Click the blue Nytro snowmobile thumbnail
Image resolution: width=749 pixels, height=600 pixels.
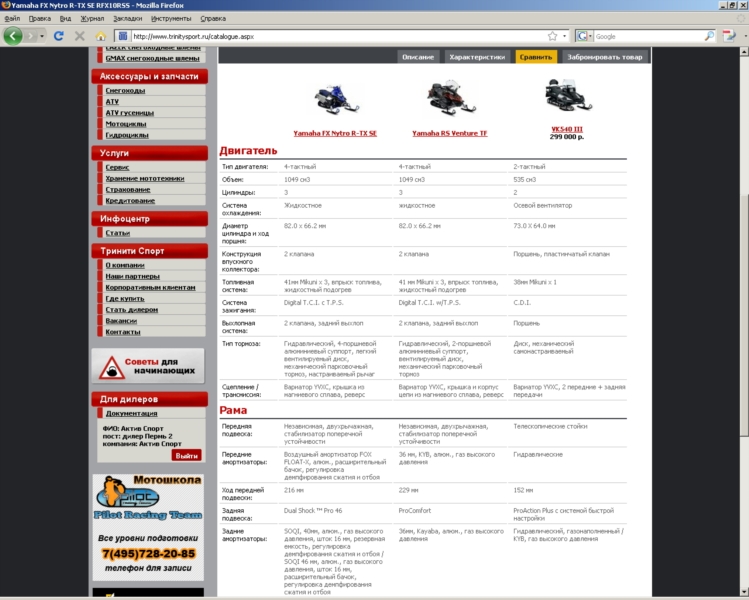pos(336,99)
